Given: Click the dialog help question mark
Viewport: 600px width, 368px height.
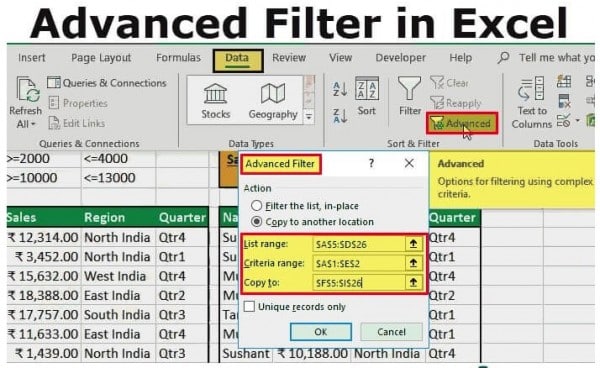Looking at the screenshot, I should point(371,163).
